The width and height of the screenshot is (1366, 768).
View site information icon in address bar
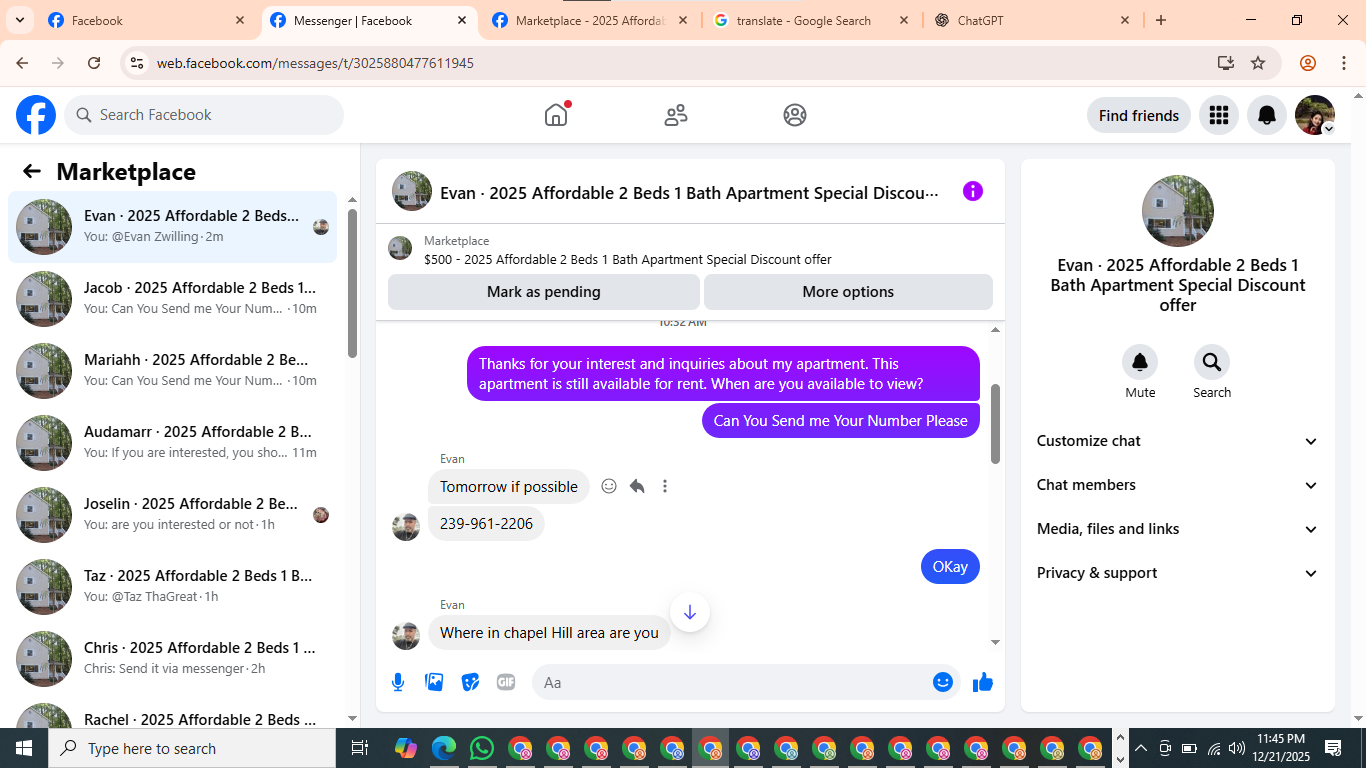[138, 63]
